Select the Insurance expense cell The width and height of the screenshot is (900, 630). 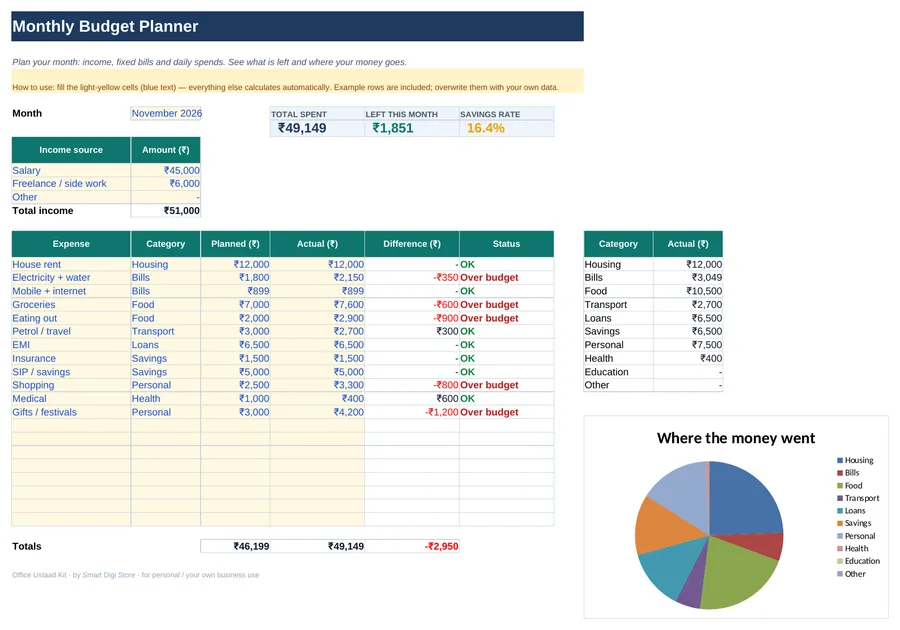(x=71, y=358)
